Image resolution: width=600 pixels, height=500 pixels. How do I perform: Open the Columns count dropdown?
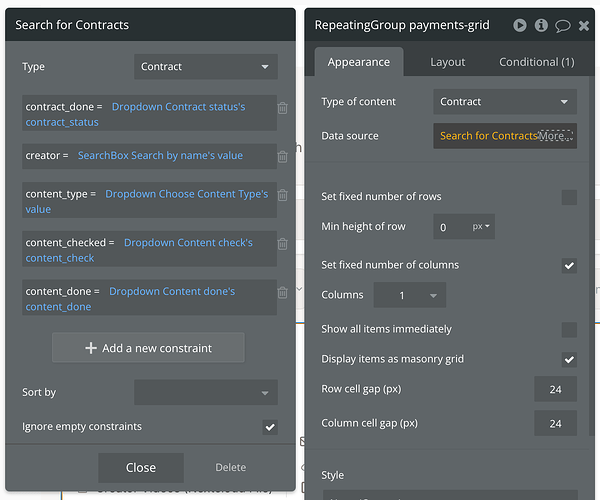tap(409, 296)
